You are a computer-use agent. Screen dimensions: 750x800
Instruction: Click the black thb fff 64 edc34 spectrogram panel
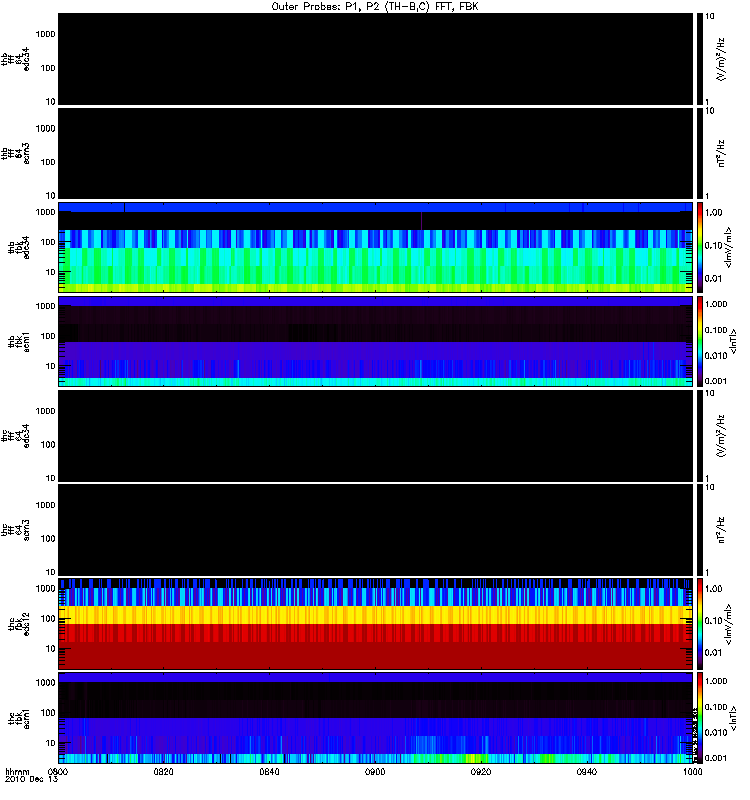click(x=375, y=59)
